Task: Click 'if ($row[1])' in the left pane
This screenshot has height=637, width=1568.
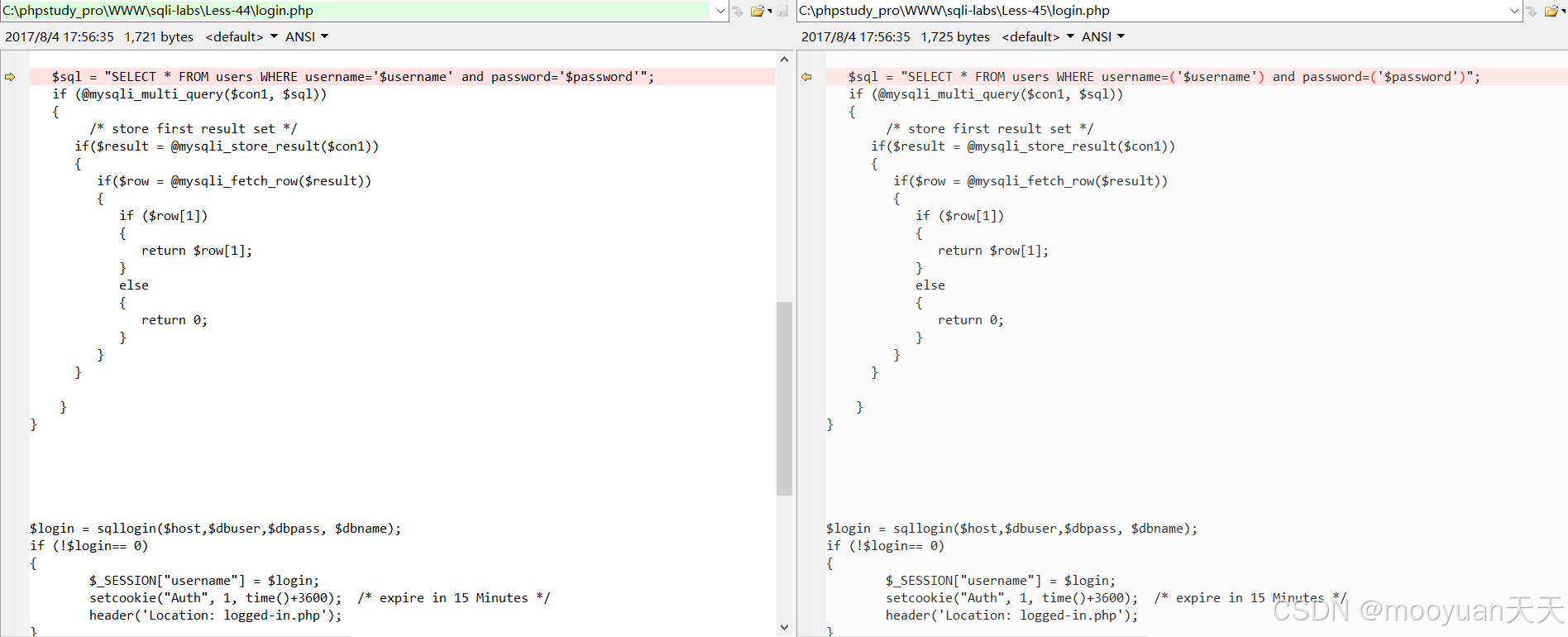Action: [x=164, y=216]
